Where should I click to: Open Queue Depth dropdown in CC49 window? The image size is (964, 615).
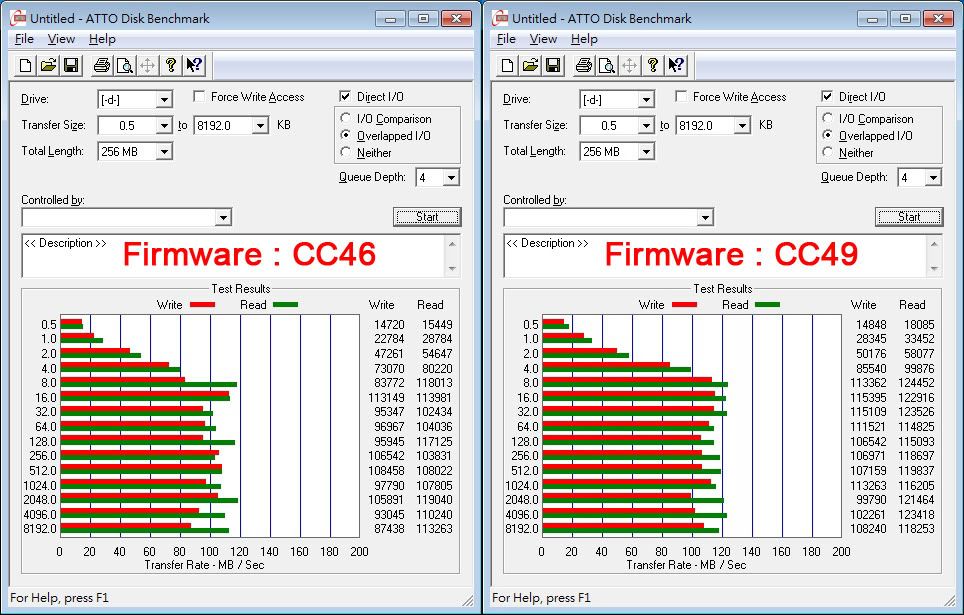coord(933,178)
